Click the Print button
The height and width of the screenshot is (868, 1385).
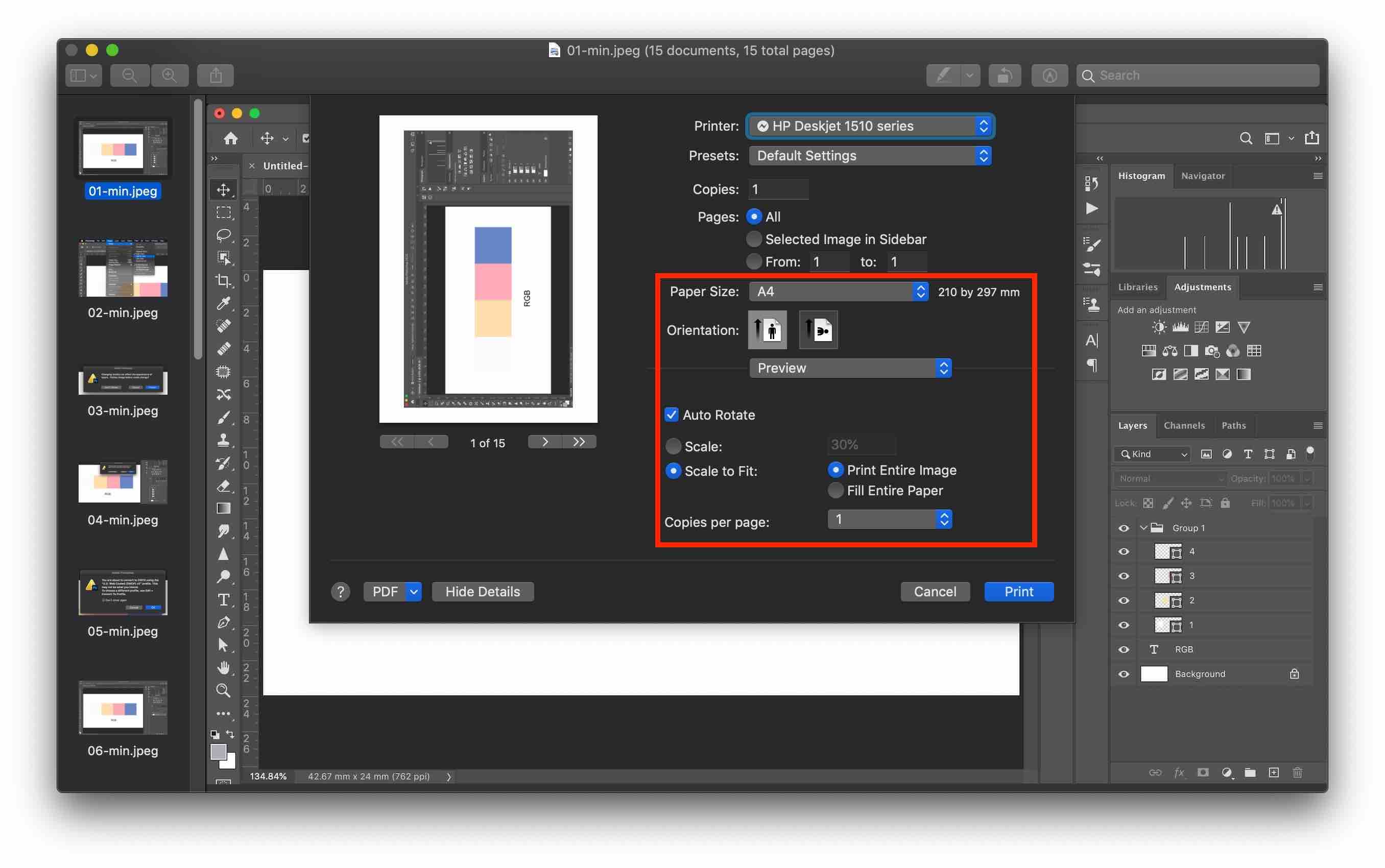[x=1018, y=591]
